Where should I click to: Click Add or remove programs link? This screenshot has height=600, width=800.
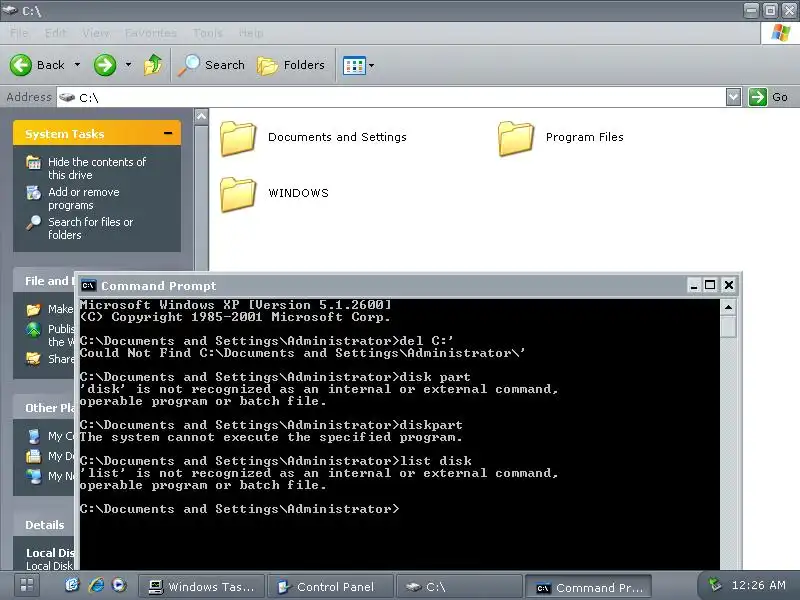84,198
